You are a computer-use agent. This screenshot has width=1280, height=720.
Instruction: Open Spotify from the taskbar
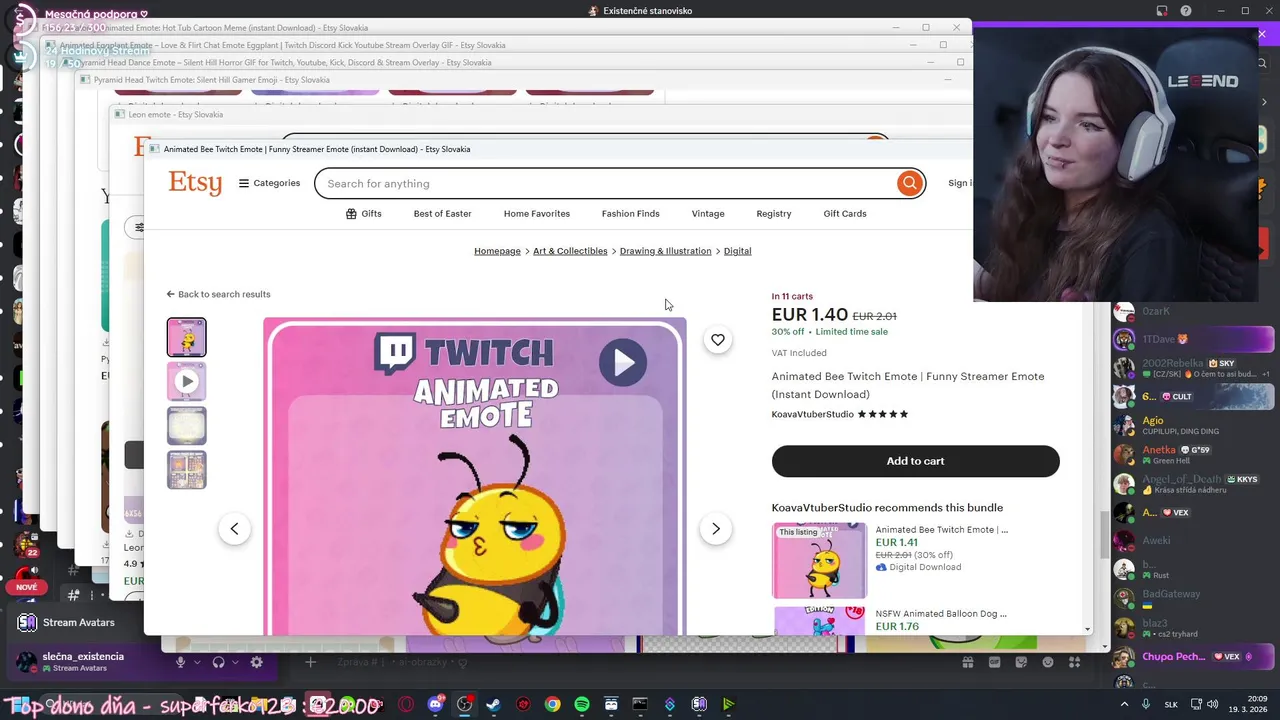581,704
